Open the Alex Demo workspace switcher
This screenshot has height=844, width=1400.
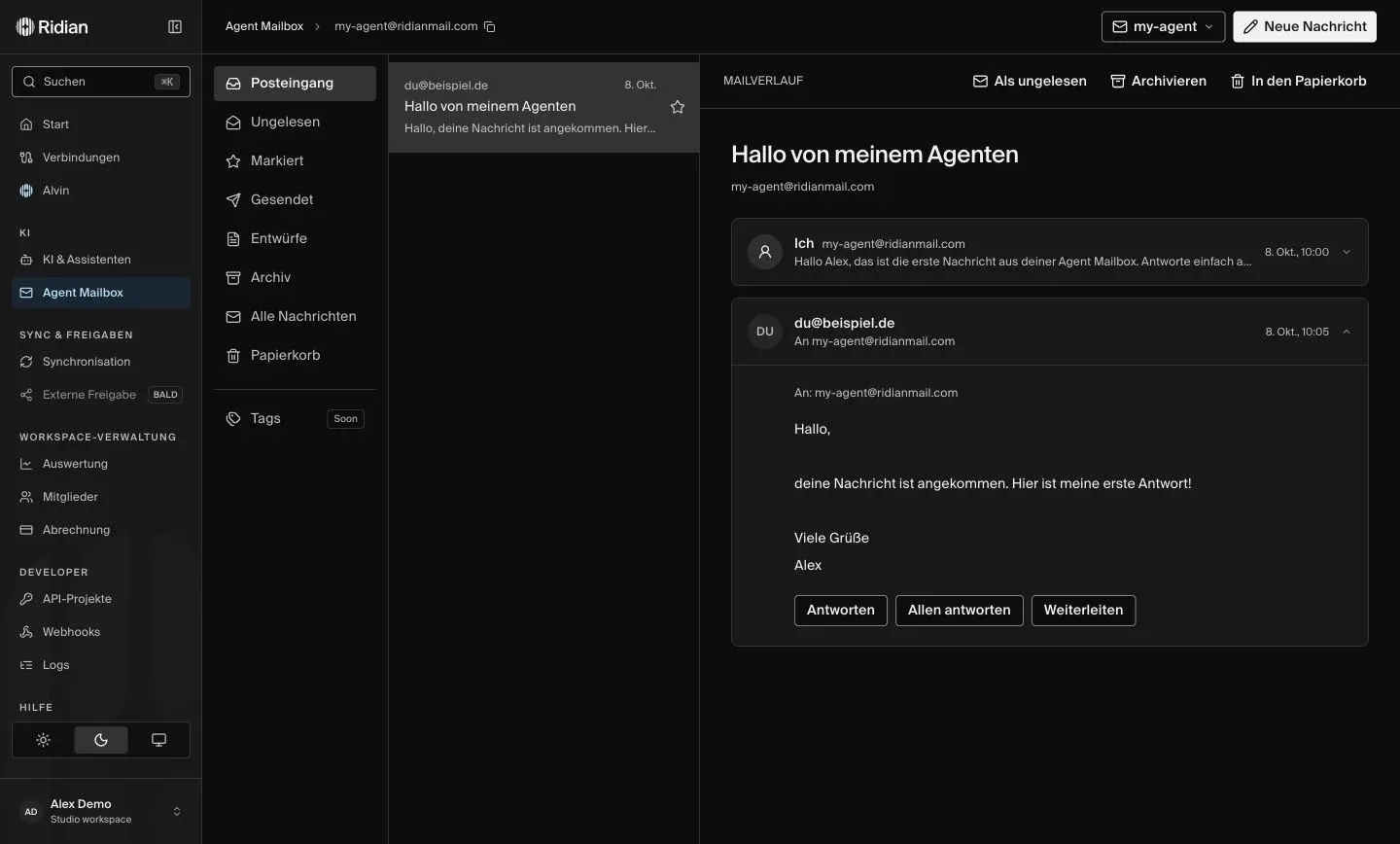[x=101, y=812]
